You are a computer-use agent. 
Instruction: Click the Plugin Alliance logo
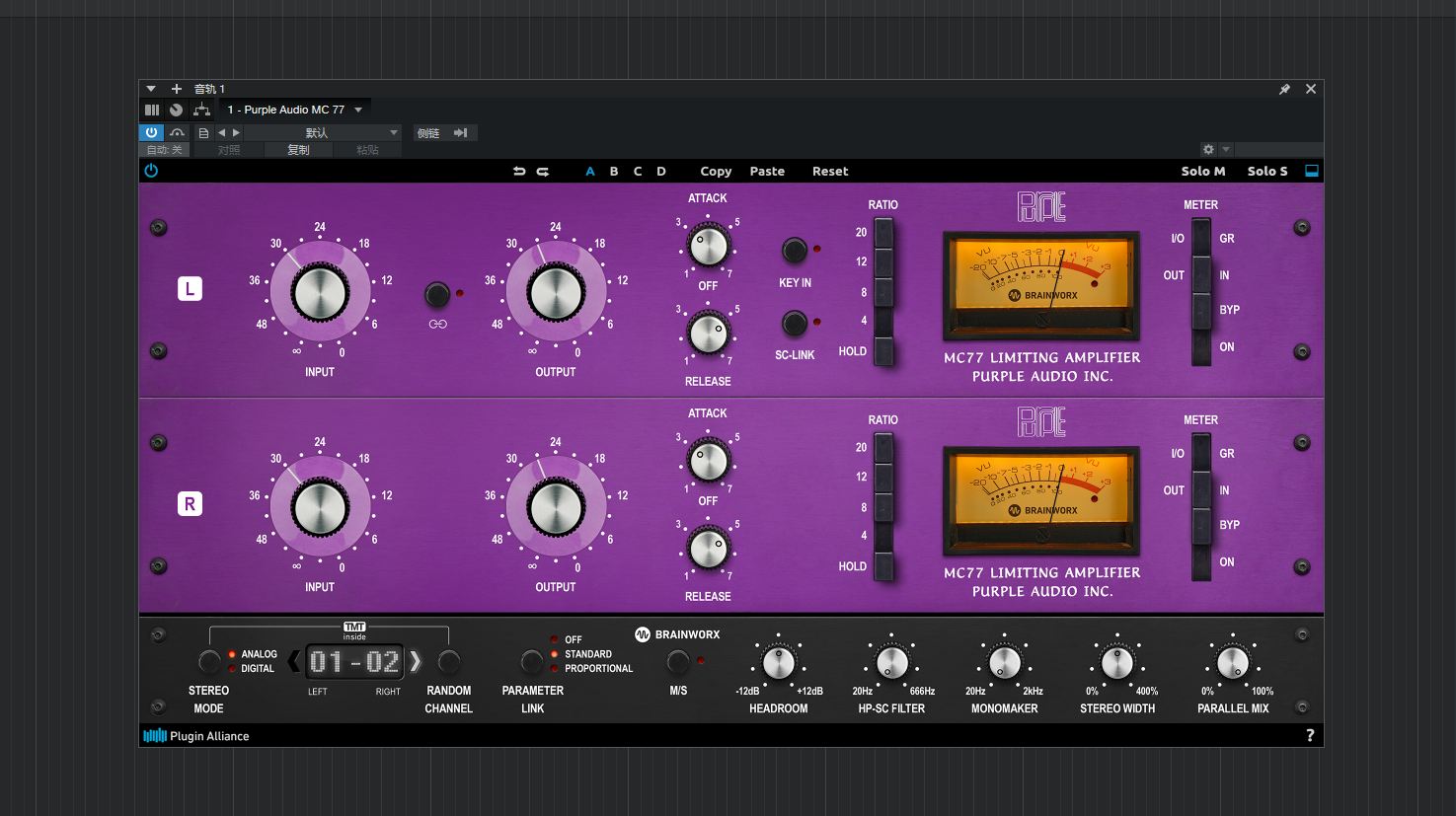196,735
